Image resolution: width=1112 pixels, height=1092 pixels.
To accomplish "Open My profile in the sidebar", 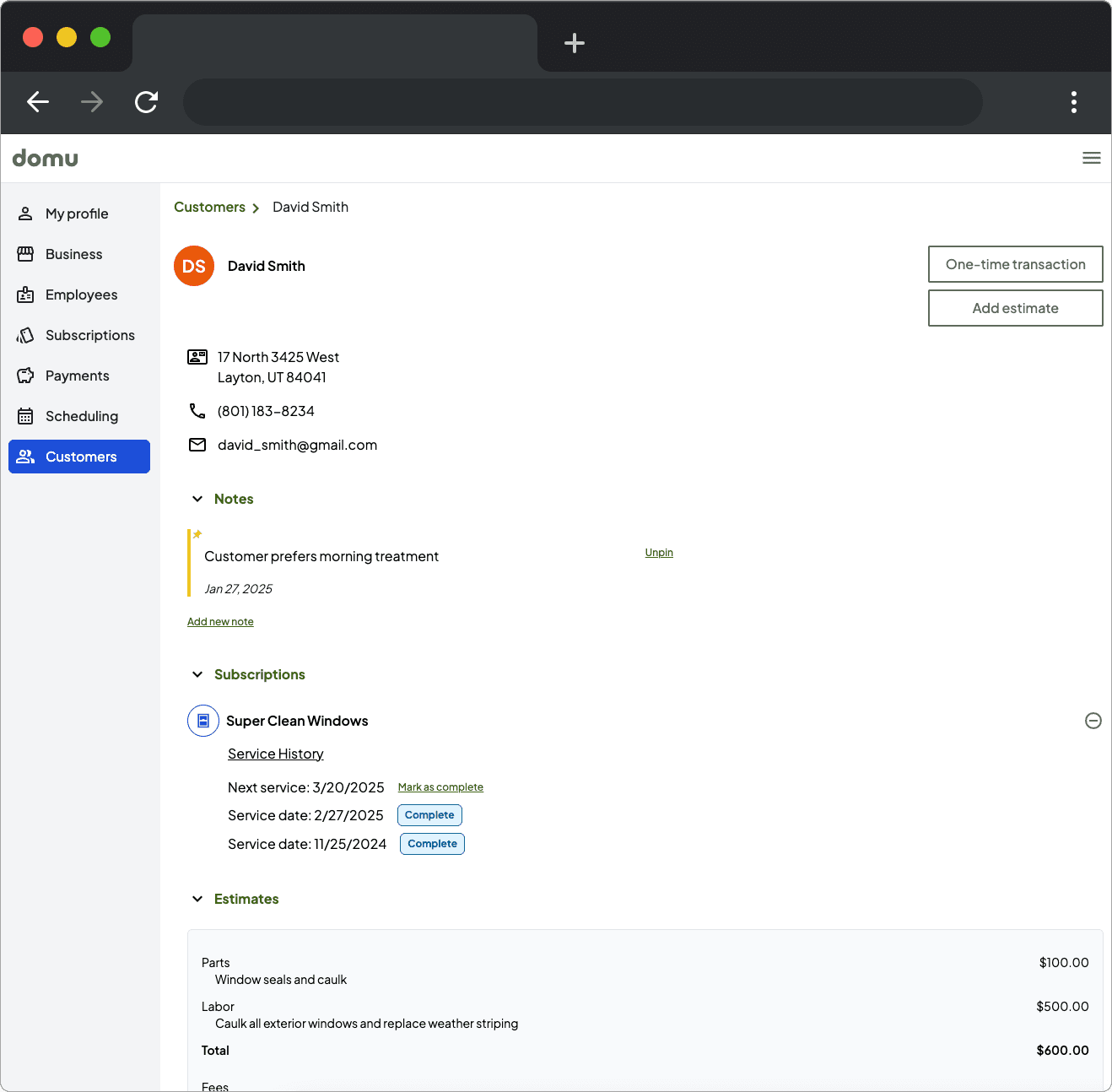I will 79,214.
